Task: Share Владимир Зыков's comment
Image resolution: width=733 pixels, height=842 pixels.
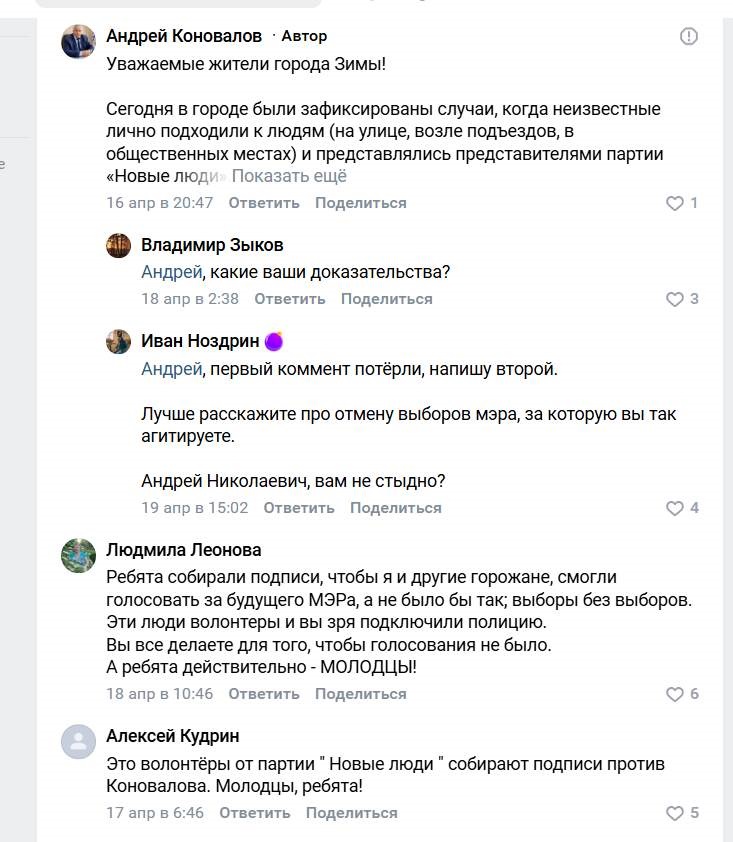Action: point(387,299)
